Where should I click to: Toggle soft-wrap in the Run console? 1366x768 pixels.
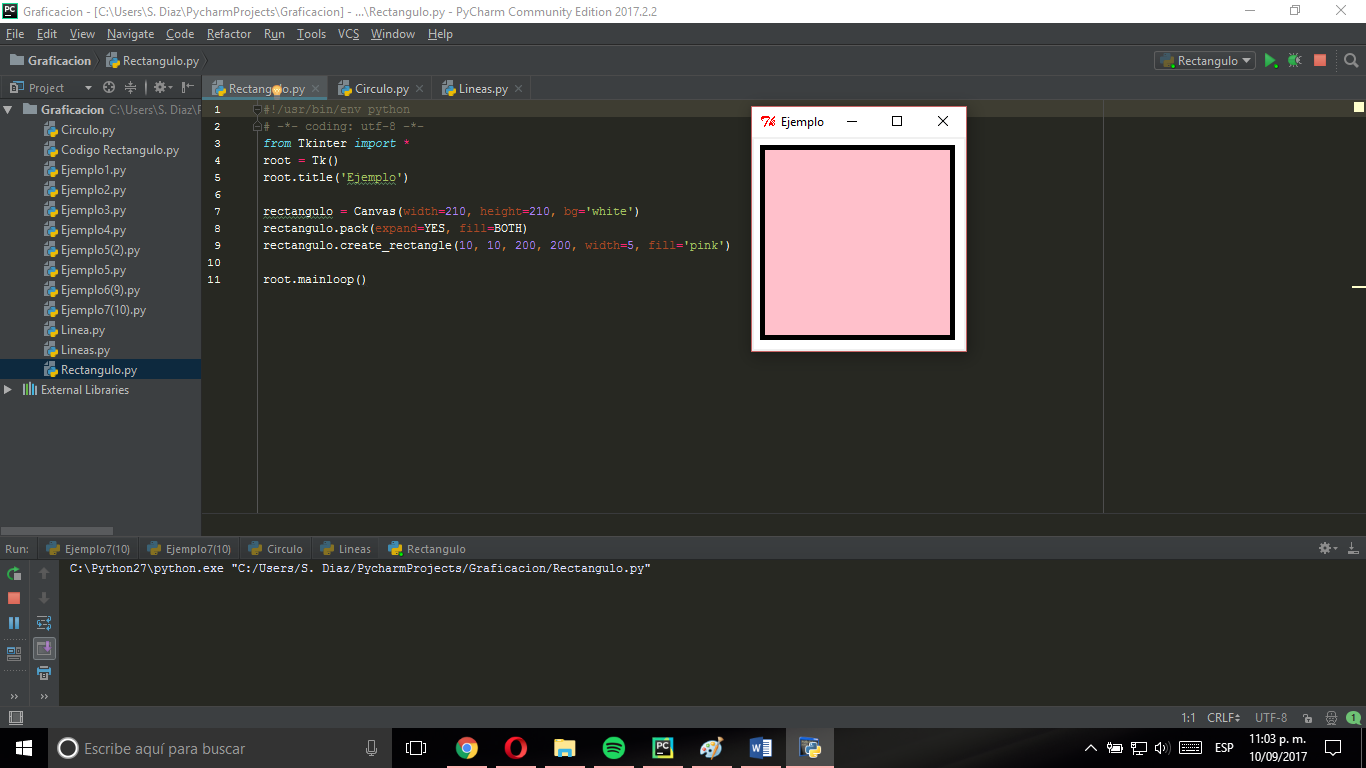click(x=43, y=622)
